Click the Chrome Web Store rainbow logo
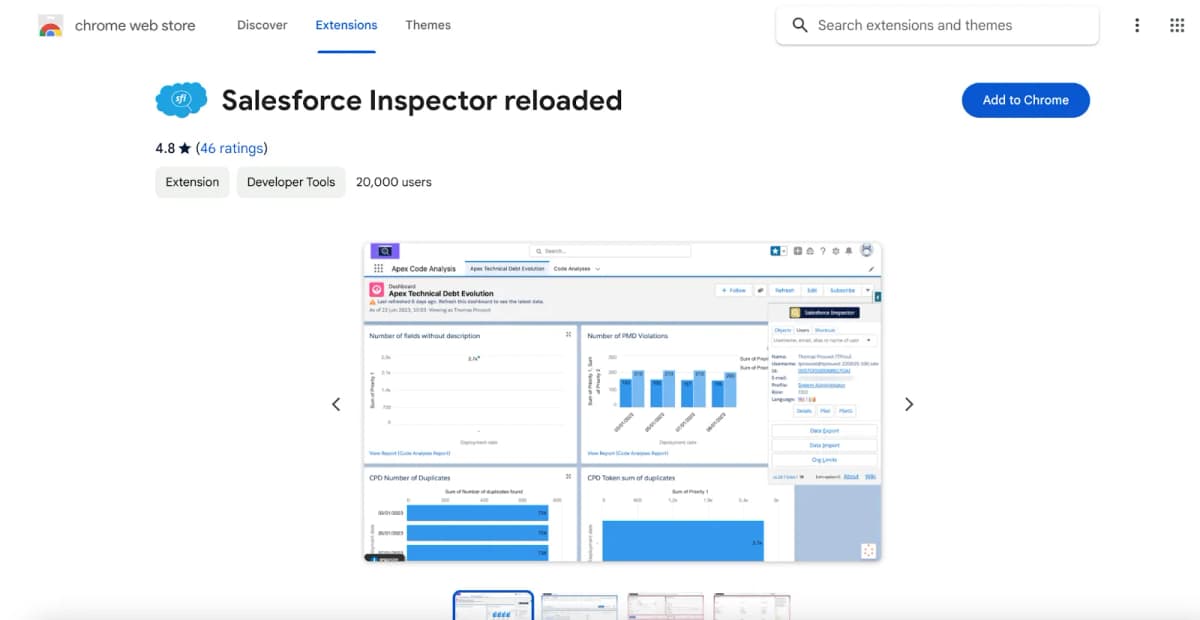The width and height of the screenshot is (1200, 620). pyautogui.click(x=51, y=26)
